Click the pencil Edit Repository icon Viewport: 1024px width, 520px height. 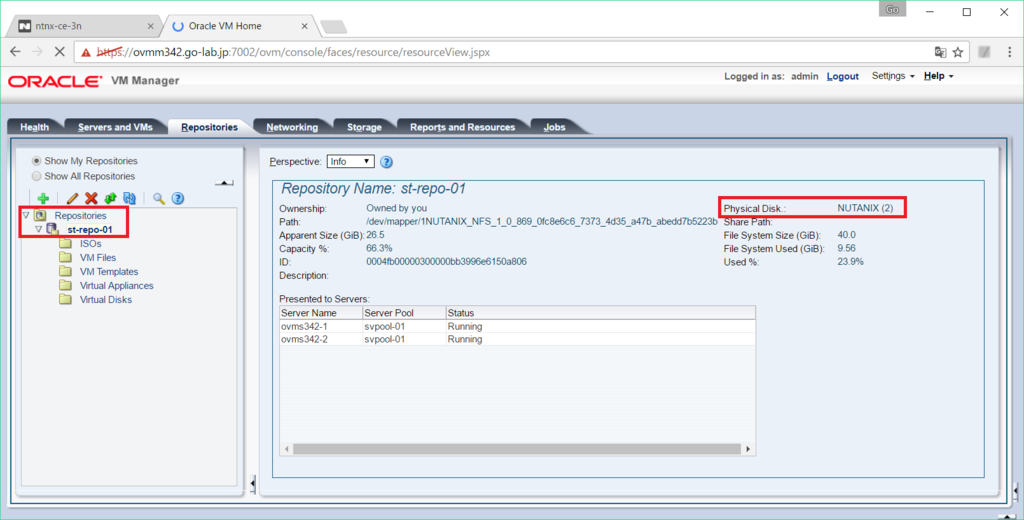[x=72, y=199]
